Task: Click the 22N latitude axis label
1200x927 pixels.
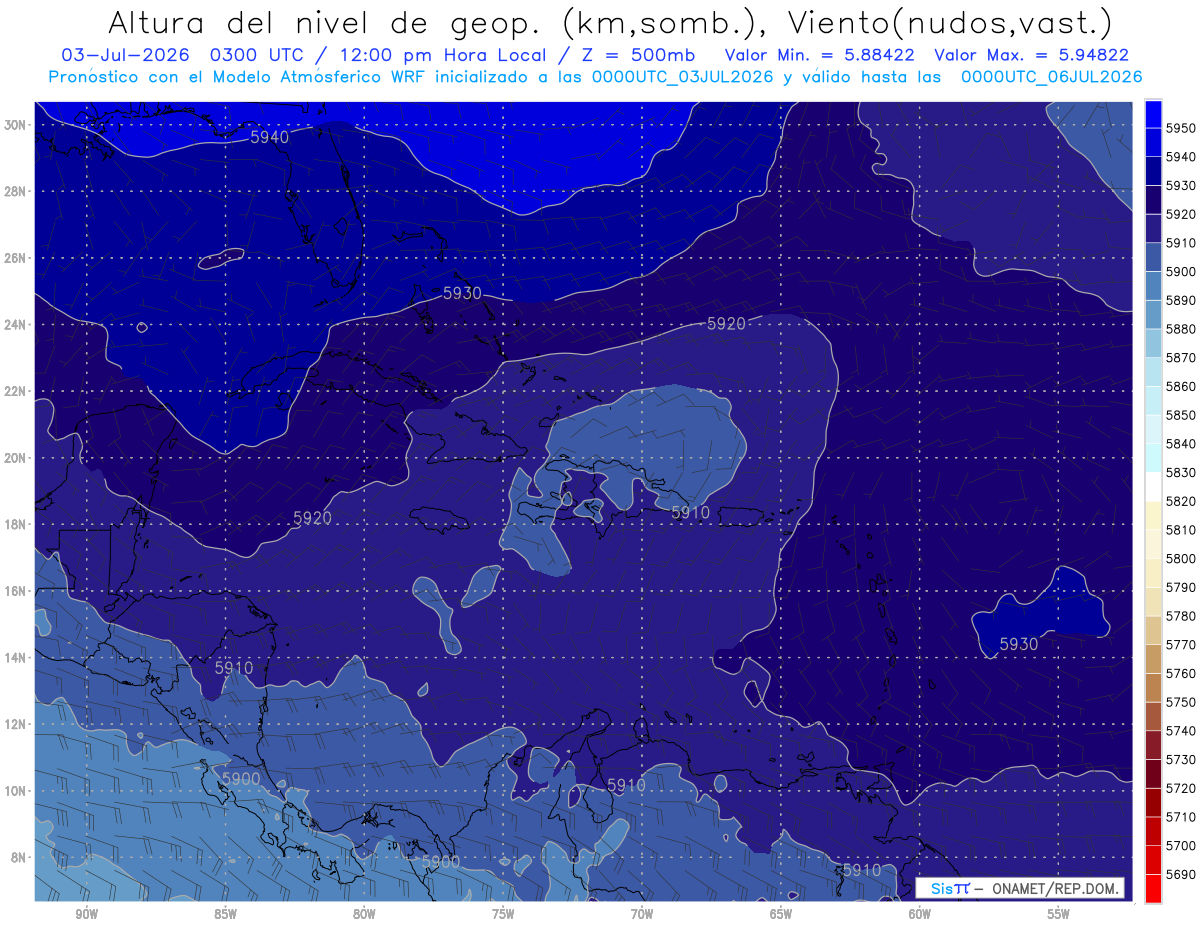Action: tap(15, 391)
